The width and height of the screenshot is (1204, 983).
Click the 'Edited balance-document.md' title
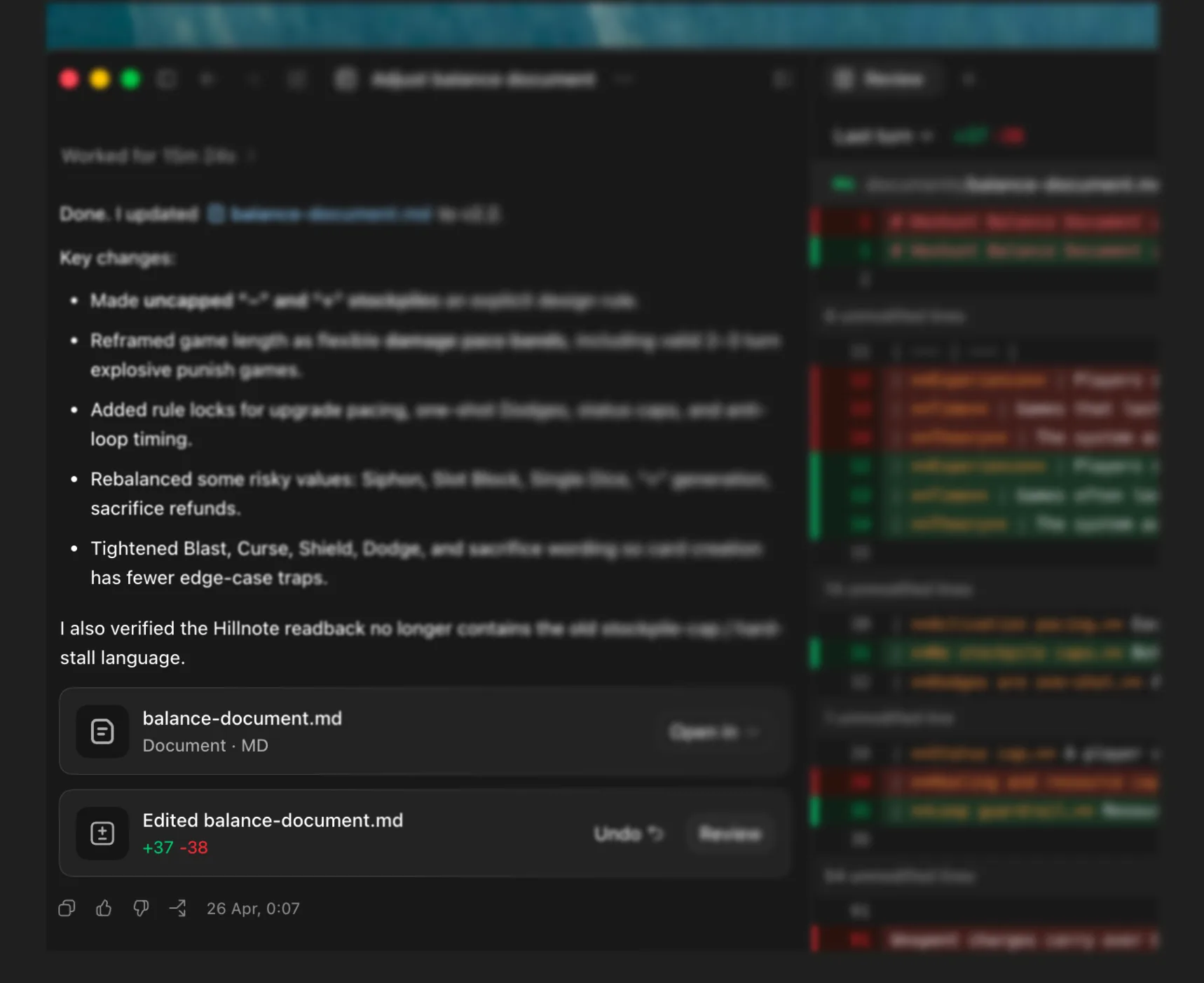tap(273, 820)
